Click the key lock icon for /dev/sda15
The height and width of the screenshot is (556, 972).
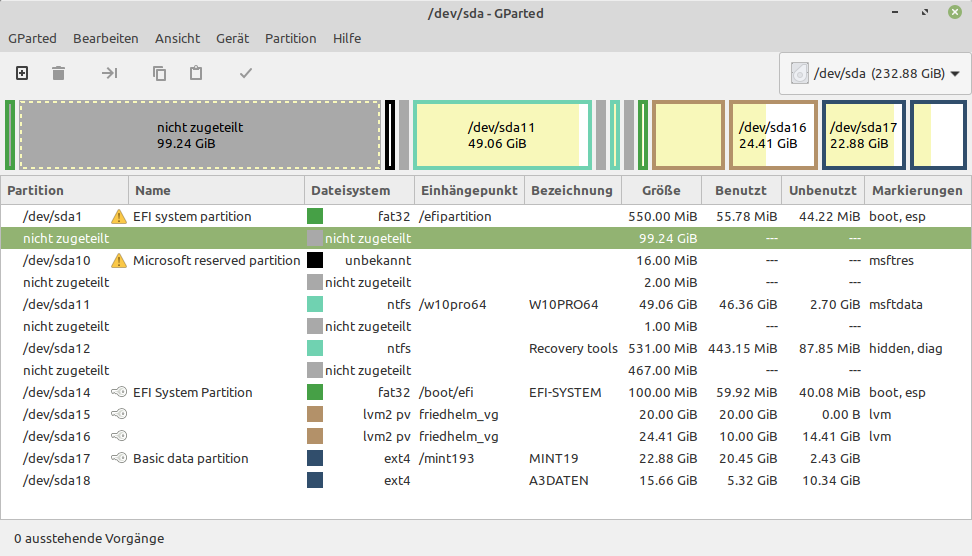(x=118, y=414)
